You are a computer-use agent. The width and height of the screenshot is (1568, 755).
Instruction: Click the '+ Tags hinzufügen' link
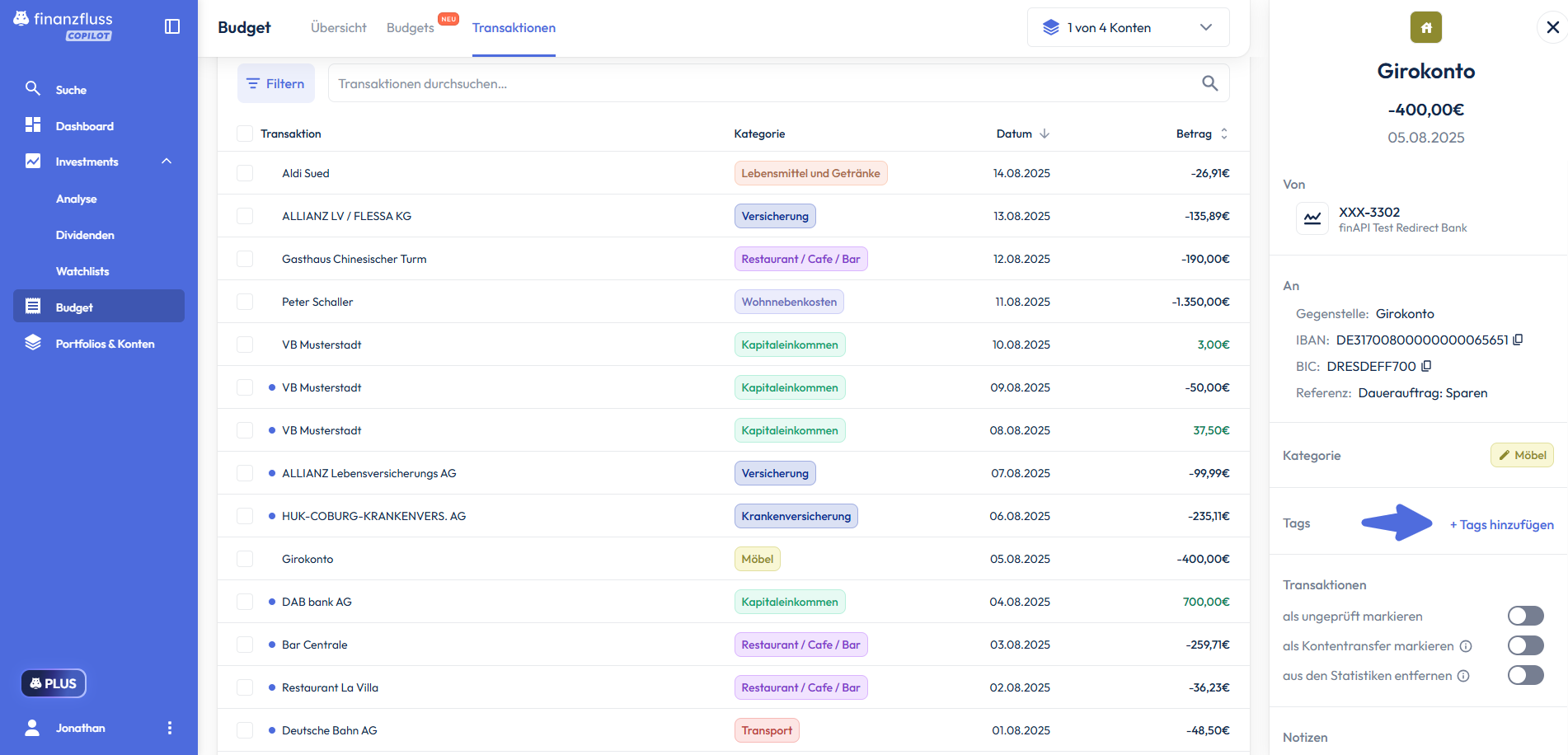[x=1501, y=524]
